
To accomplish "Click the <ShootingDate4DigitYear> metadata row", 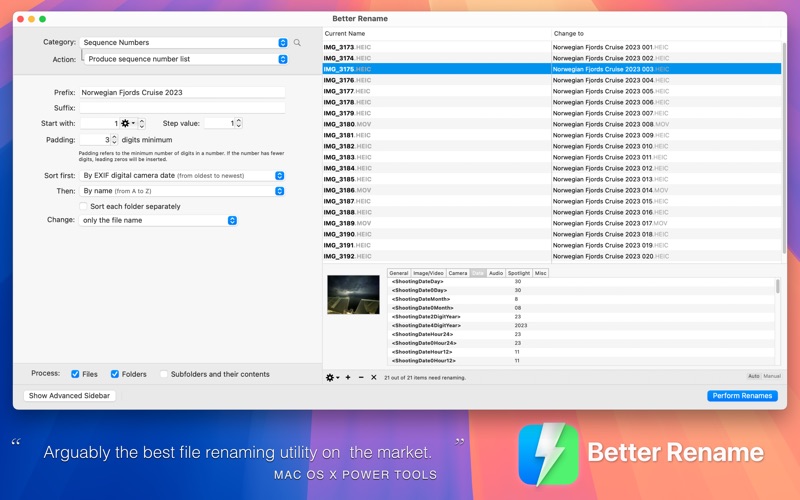I will [581, 326].
